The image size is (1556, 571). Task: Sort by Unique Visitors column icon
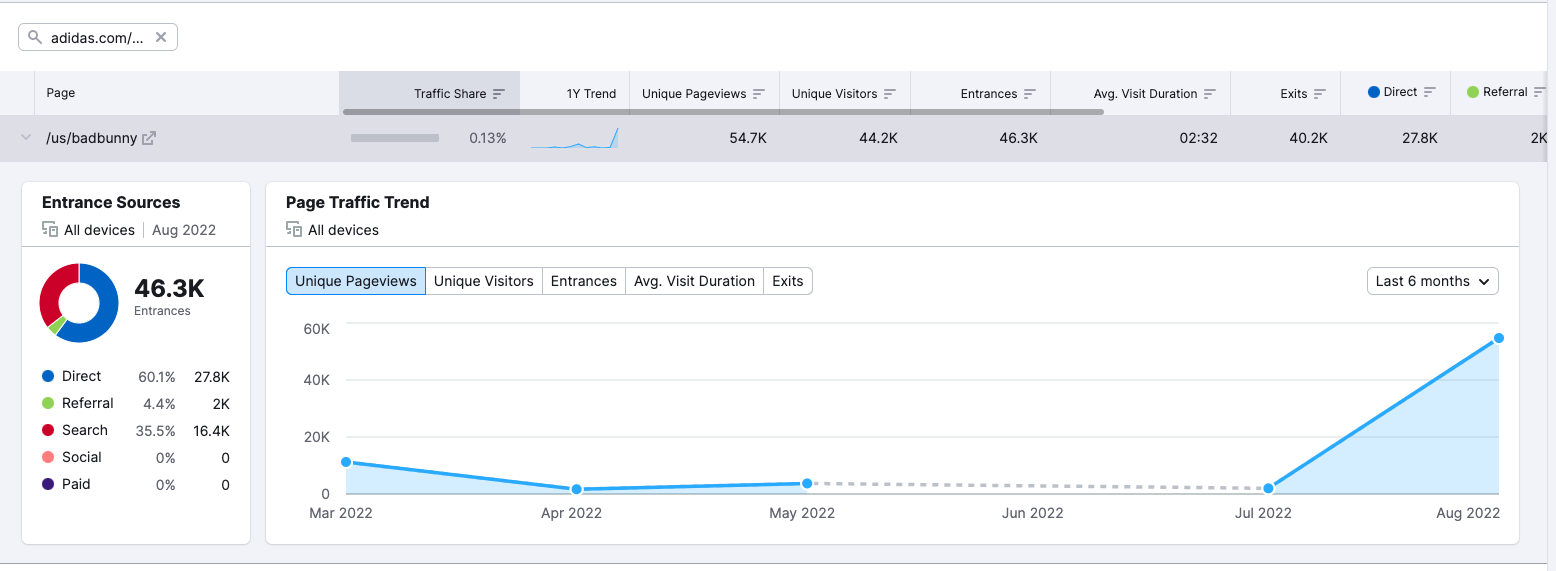pos(890,94)
